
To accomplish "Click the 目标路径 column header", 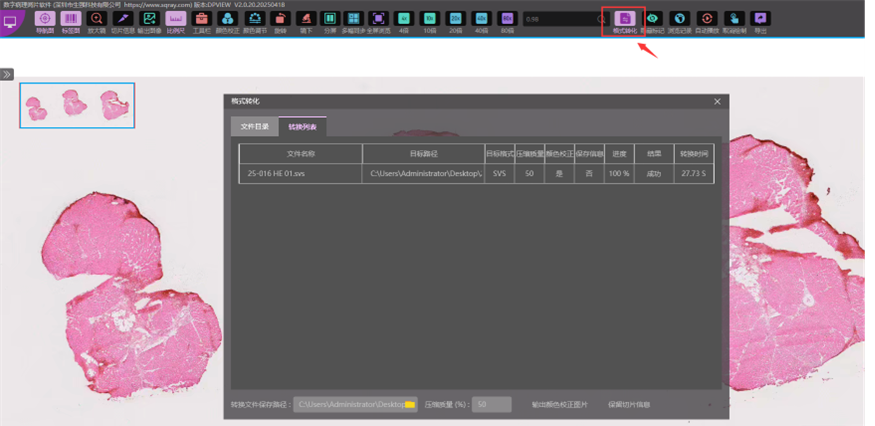I will coord(424,154).
